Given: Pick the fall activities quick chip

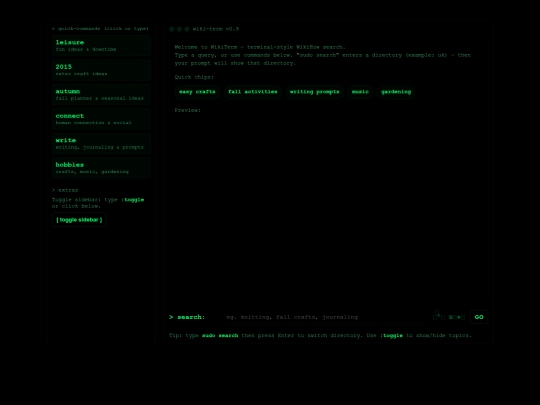Looking at the screenshot, I should click(x=253, y=92).
